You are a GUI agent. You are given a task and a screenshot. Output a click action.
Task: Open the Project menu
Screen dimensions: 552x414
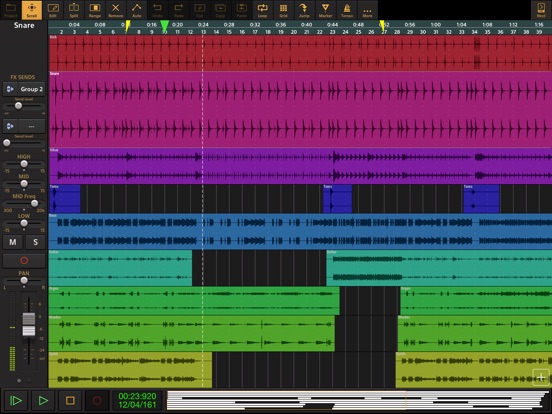tap(11, 10)
